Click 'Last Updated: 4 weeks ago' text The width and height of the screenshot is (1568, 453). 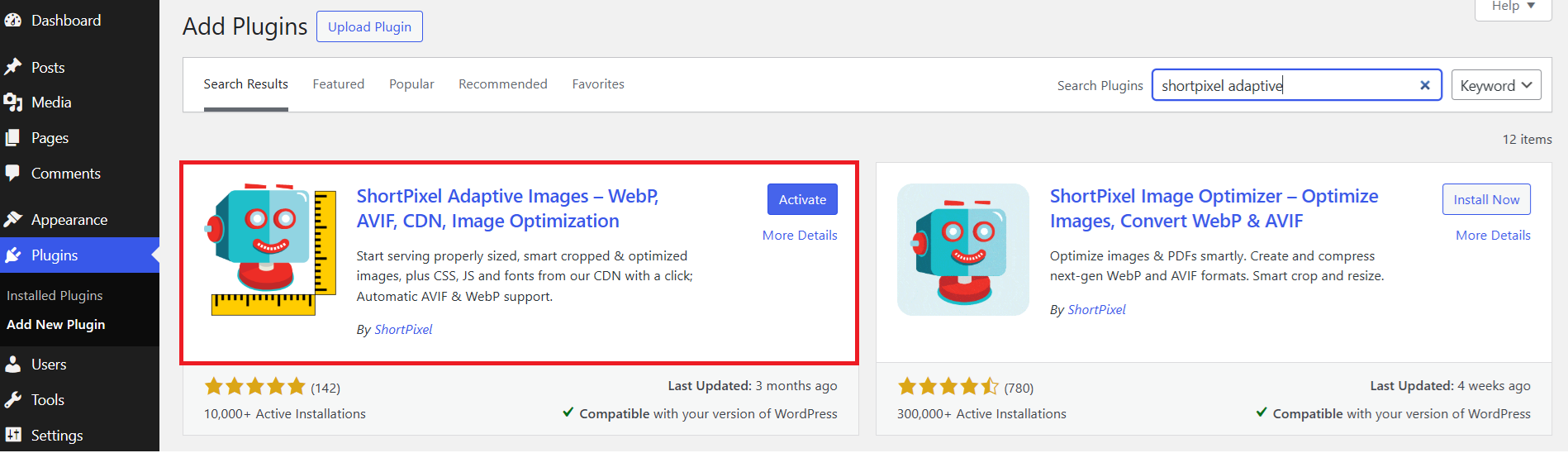click(1450, 386)
